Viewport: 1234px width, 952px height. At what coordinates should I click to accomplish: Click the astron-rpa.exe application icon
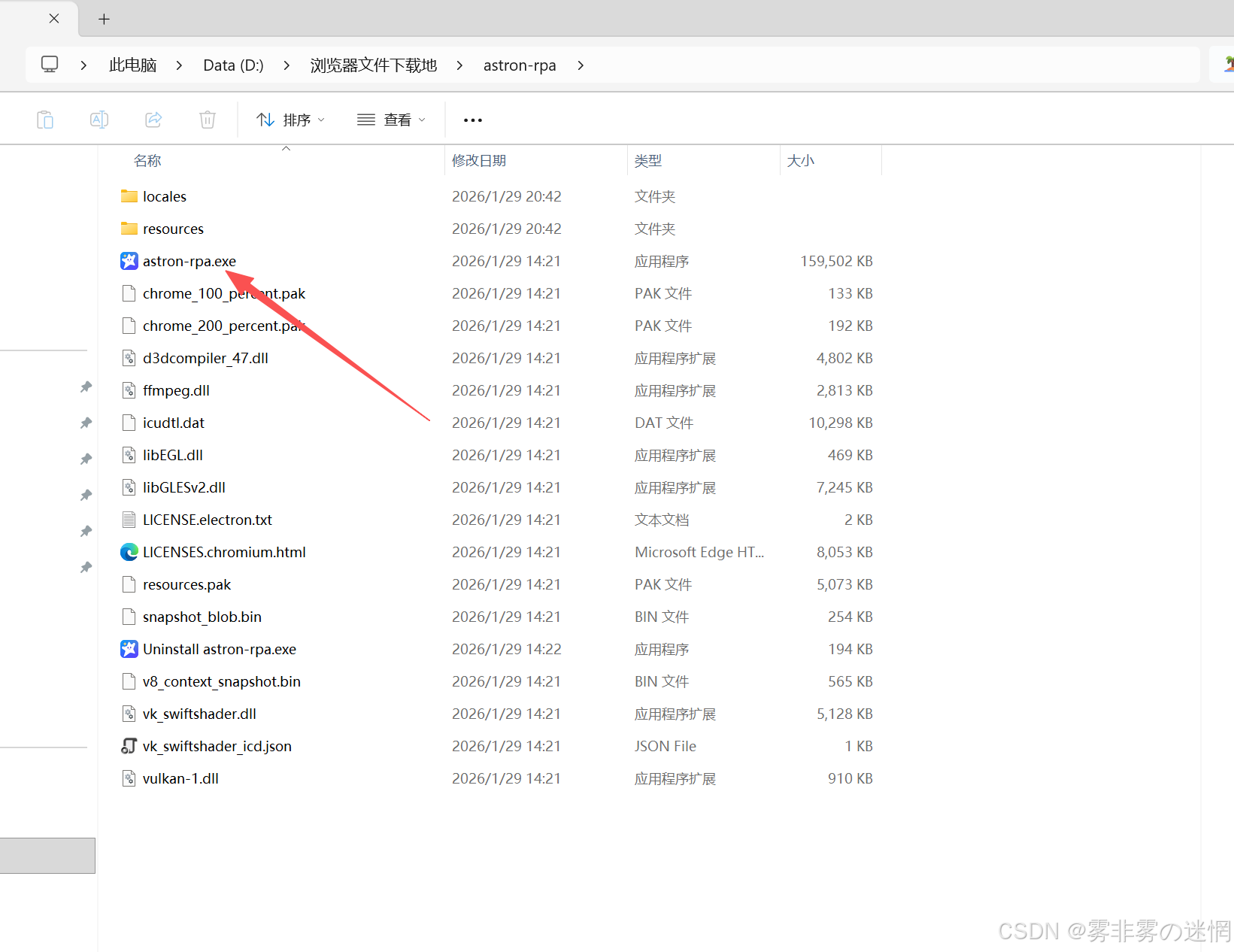click(129, 261)
